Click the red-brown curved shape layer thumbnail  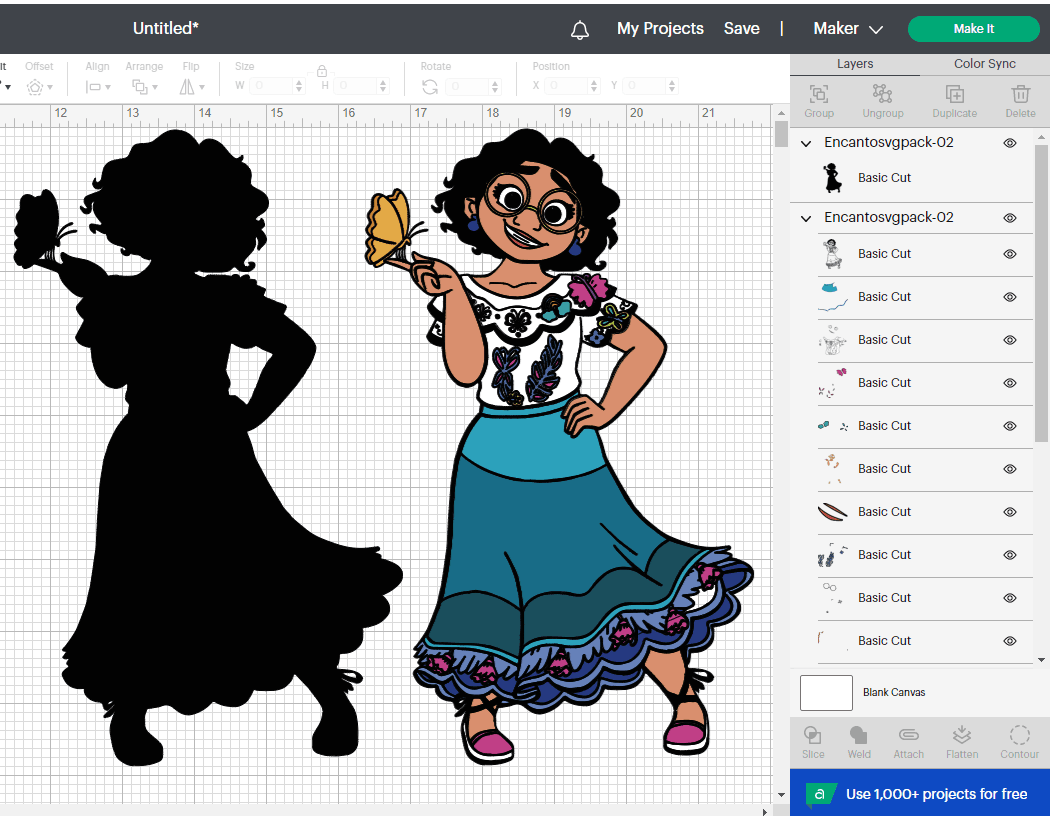[832, 512]
